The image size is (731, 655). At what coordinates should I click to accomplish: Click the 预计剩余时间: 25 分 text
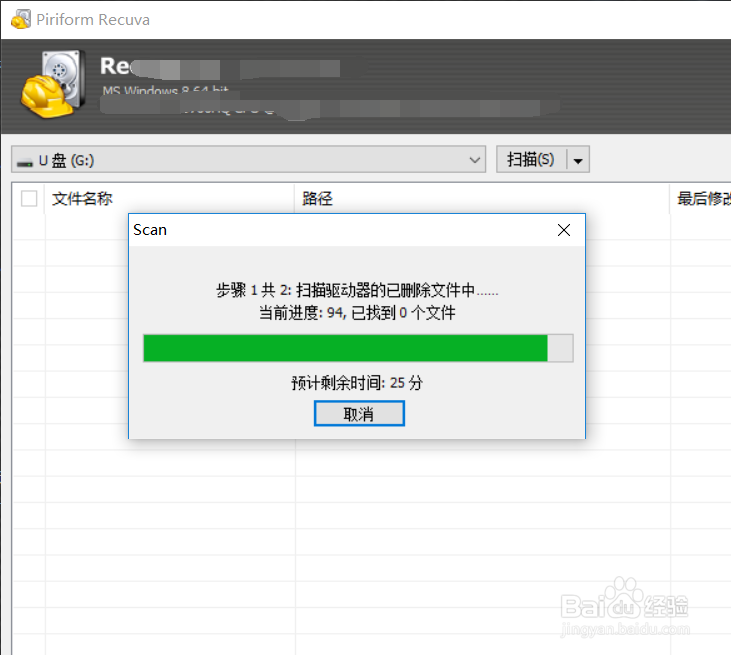357,383
